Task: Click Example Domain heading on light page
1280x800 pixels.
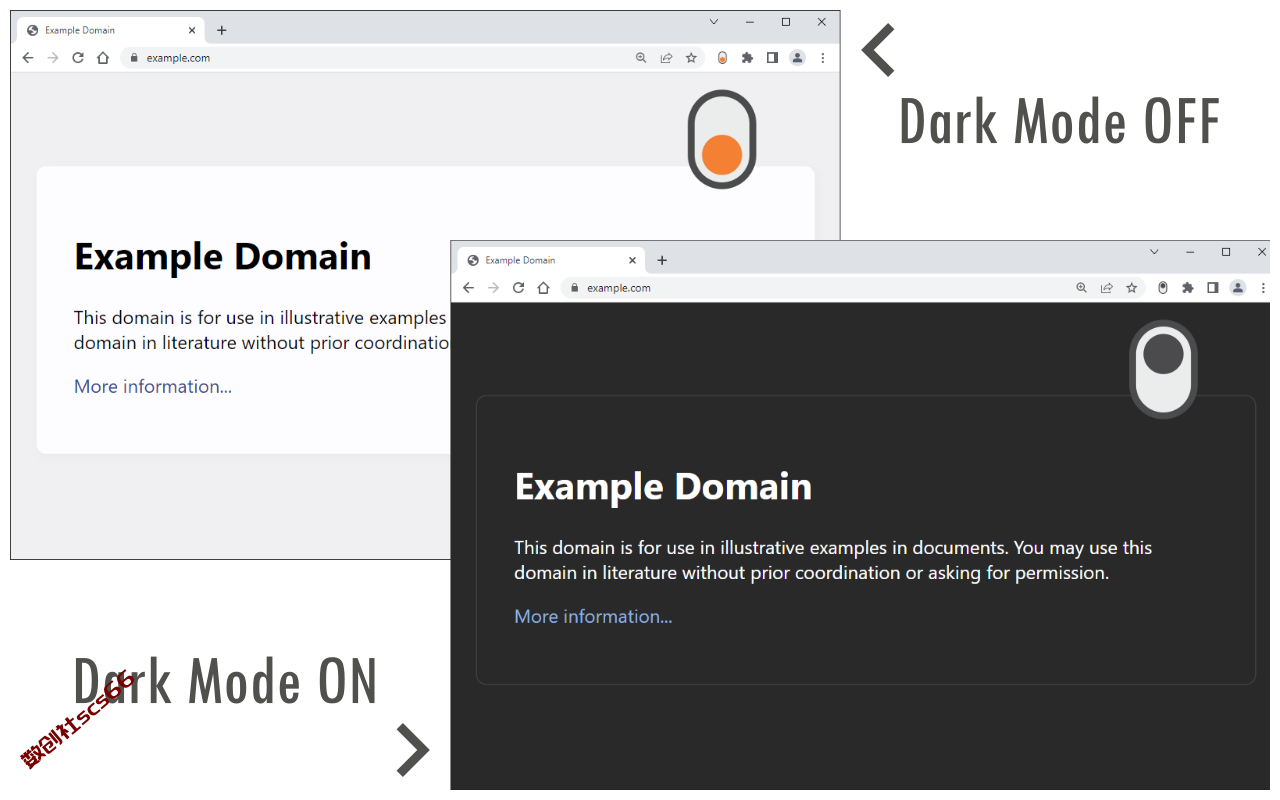Action: [x=223, y=257]
